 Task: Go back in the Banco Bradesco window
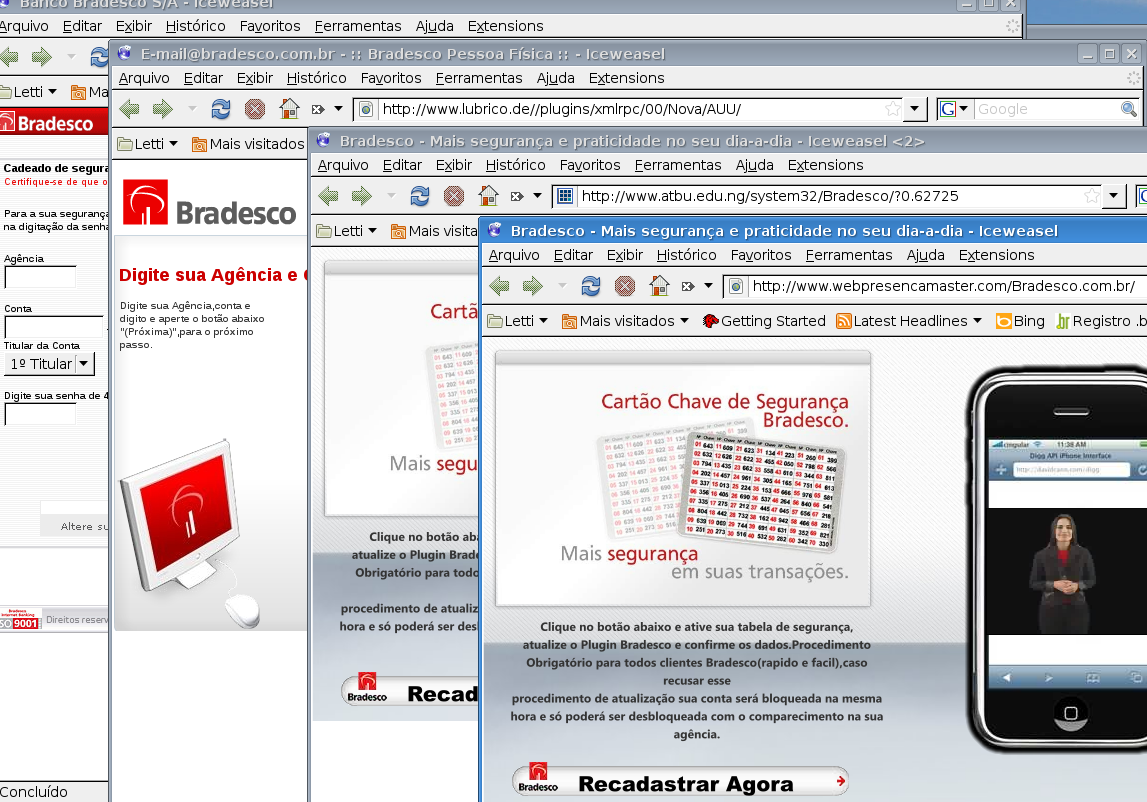[9, 56]
